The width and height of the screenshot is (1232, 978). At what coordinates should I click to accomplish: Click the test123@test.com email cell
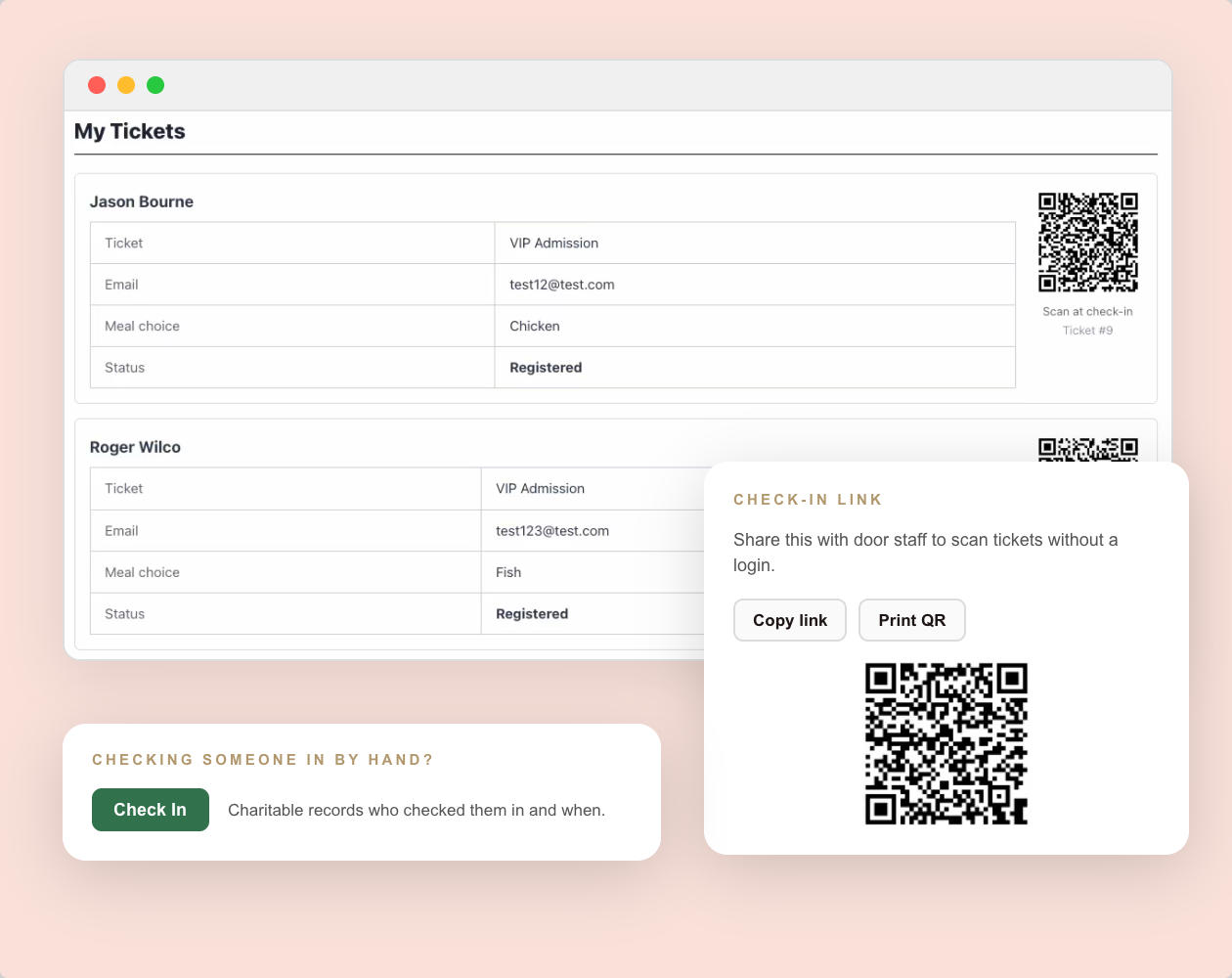(593, 531)
